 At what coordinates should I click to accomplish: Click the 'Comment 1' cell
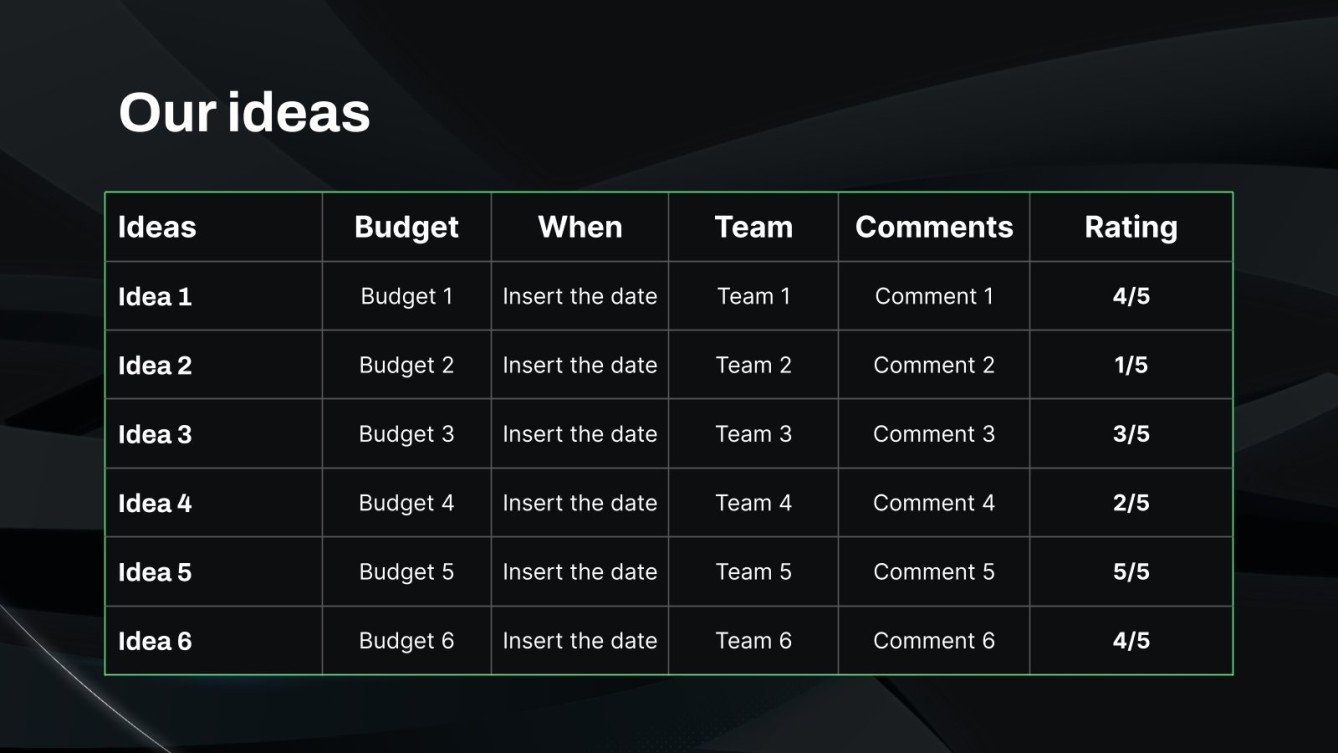coord(934,296)
